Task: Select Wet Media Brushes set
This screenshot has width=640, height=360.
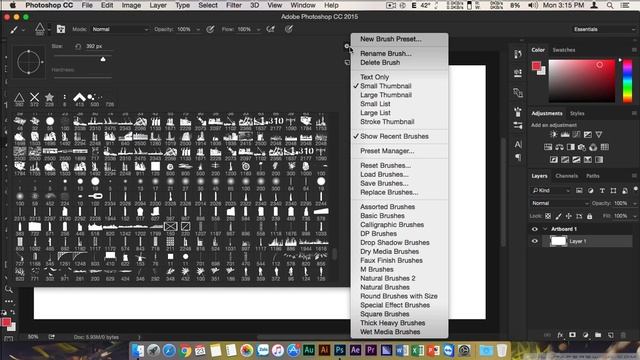Action: click(390, 332)
